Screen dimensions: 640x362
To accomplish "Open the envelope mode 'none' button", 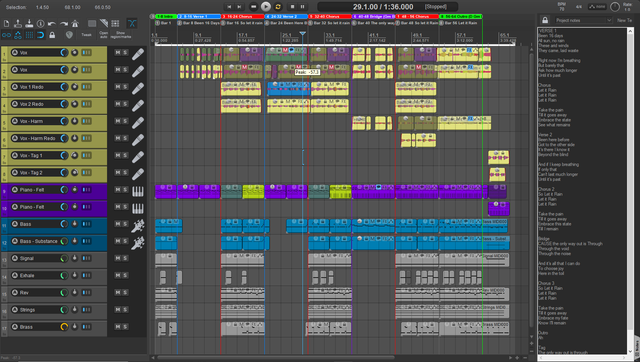I will point(597,7).
